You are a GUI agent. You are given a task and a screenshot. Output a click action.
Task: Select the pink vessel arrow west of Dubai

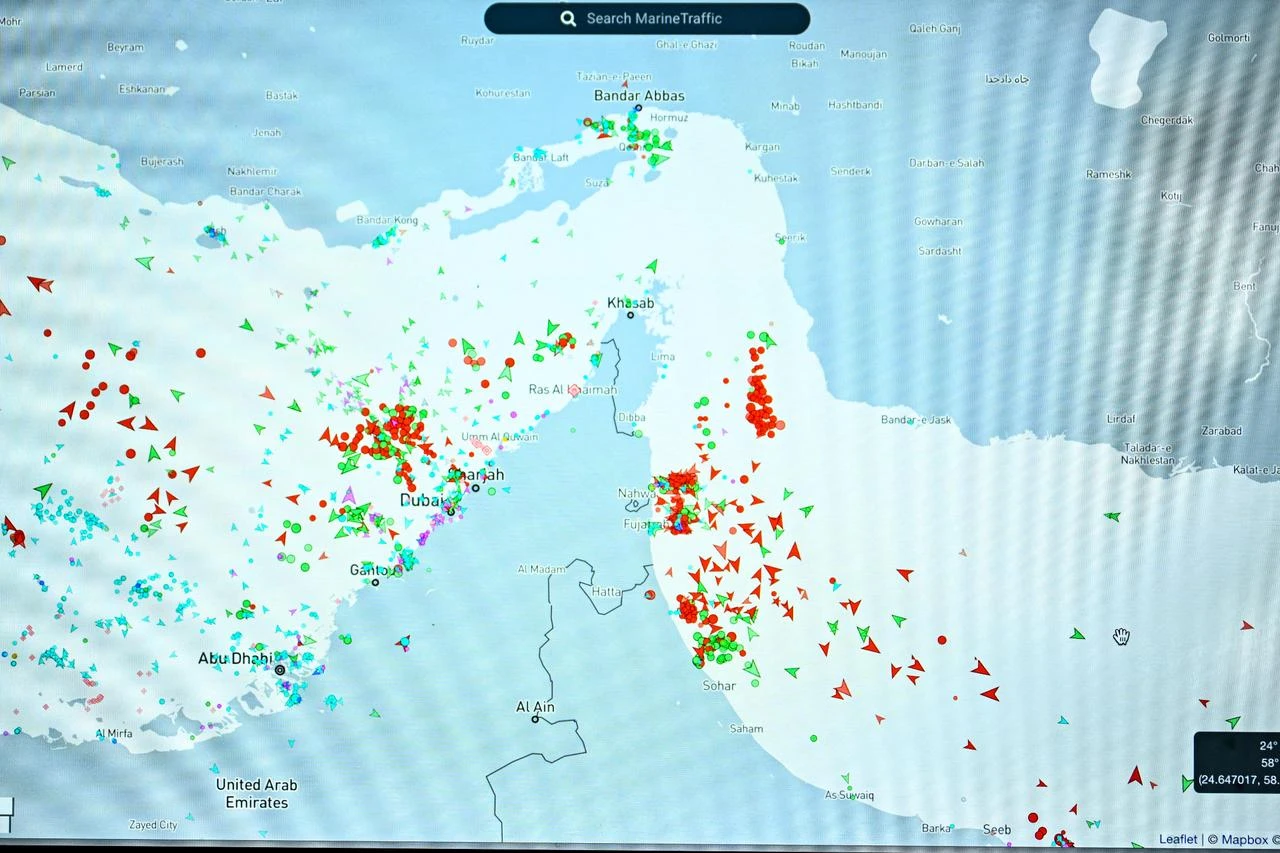(349, 495)
